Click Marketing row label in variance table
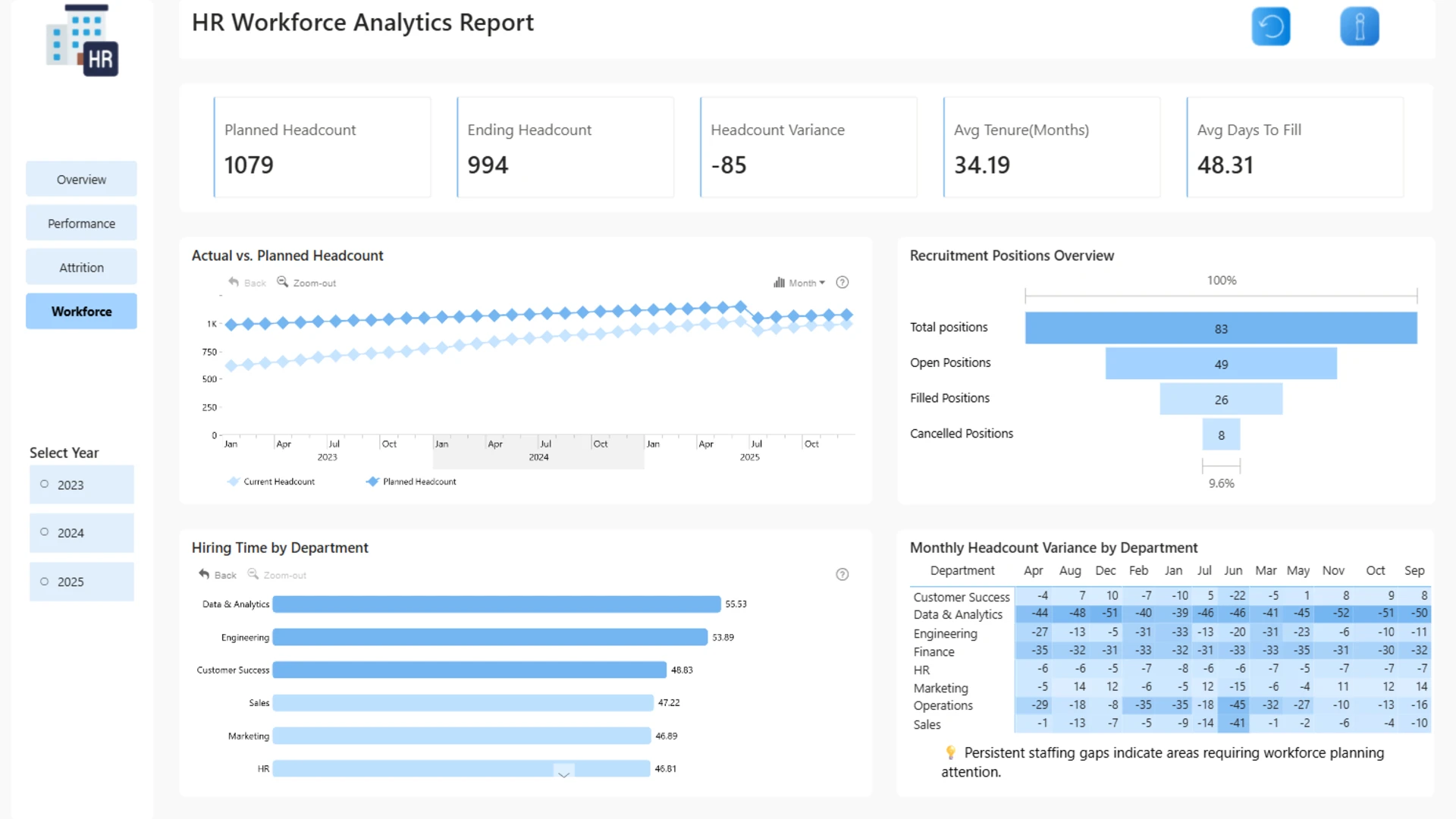Image resolution: width=1456 pixels, height=819 pixels. pos(940,688)
